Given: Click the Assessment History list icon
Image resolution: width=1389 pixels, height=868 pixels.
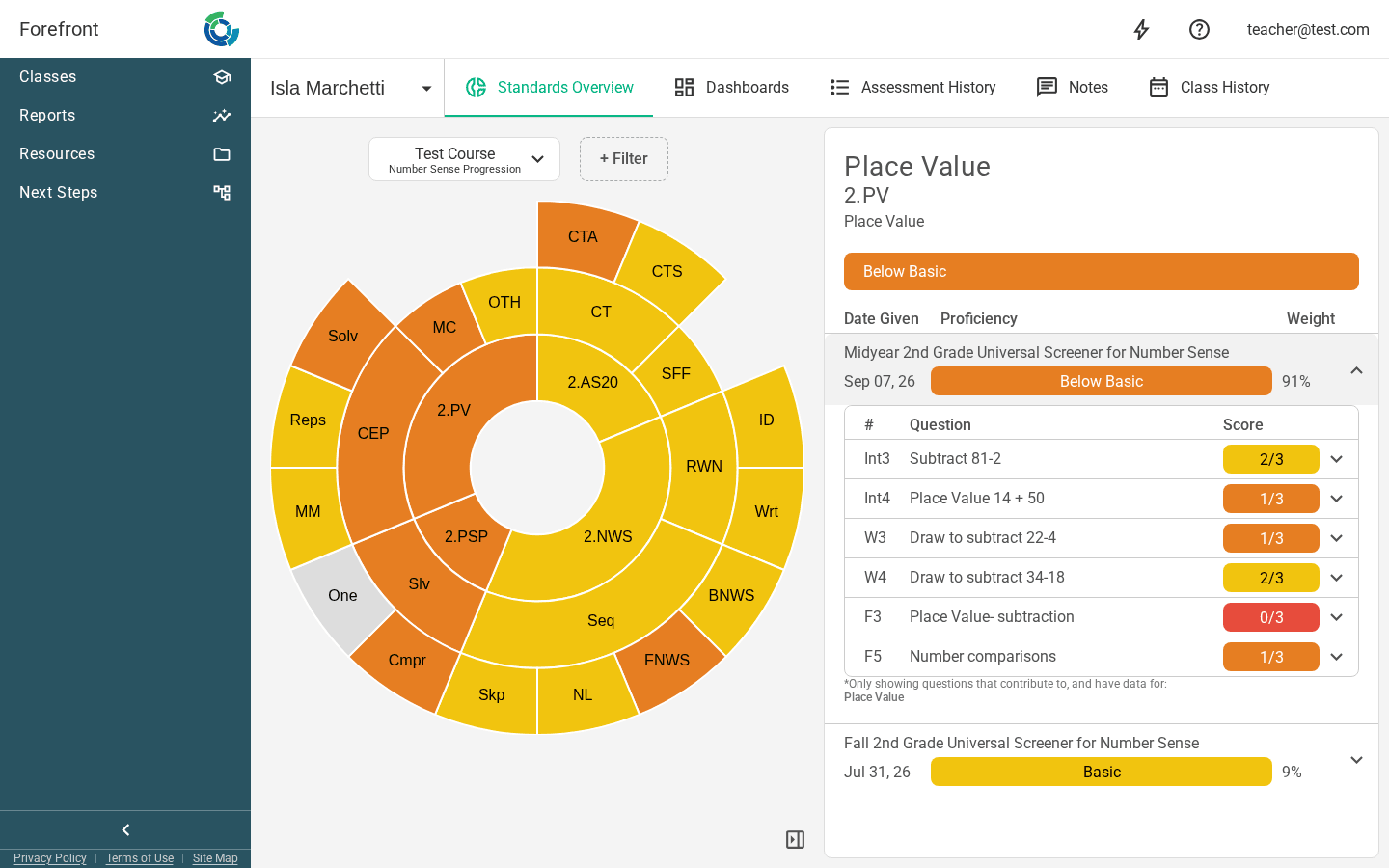Looking at the screenshot, I should [x=839, y=88].
